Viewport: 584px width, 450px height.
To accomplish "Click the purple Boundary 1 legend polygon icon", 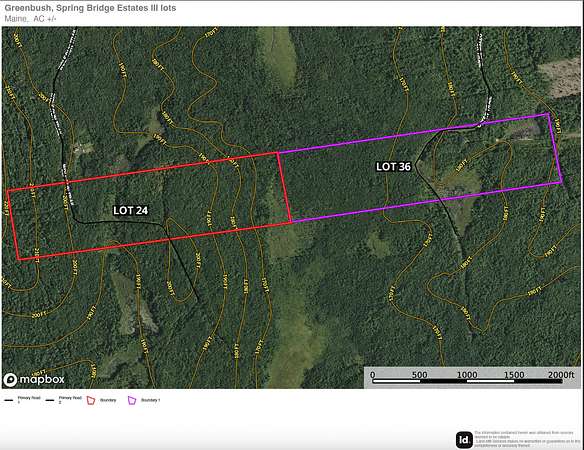I will [132, 400].
